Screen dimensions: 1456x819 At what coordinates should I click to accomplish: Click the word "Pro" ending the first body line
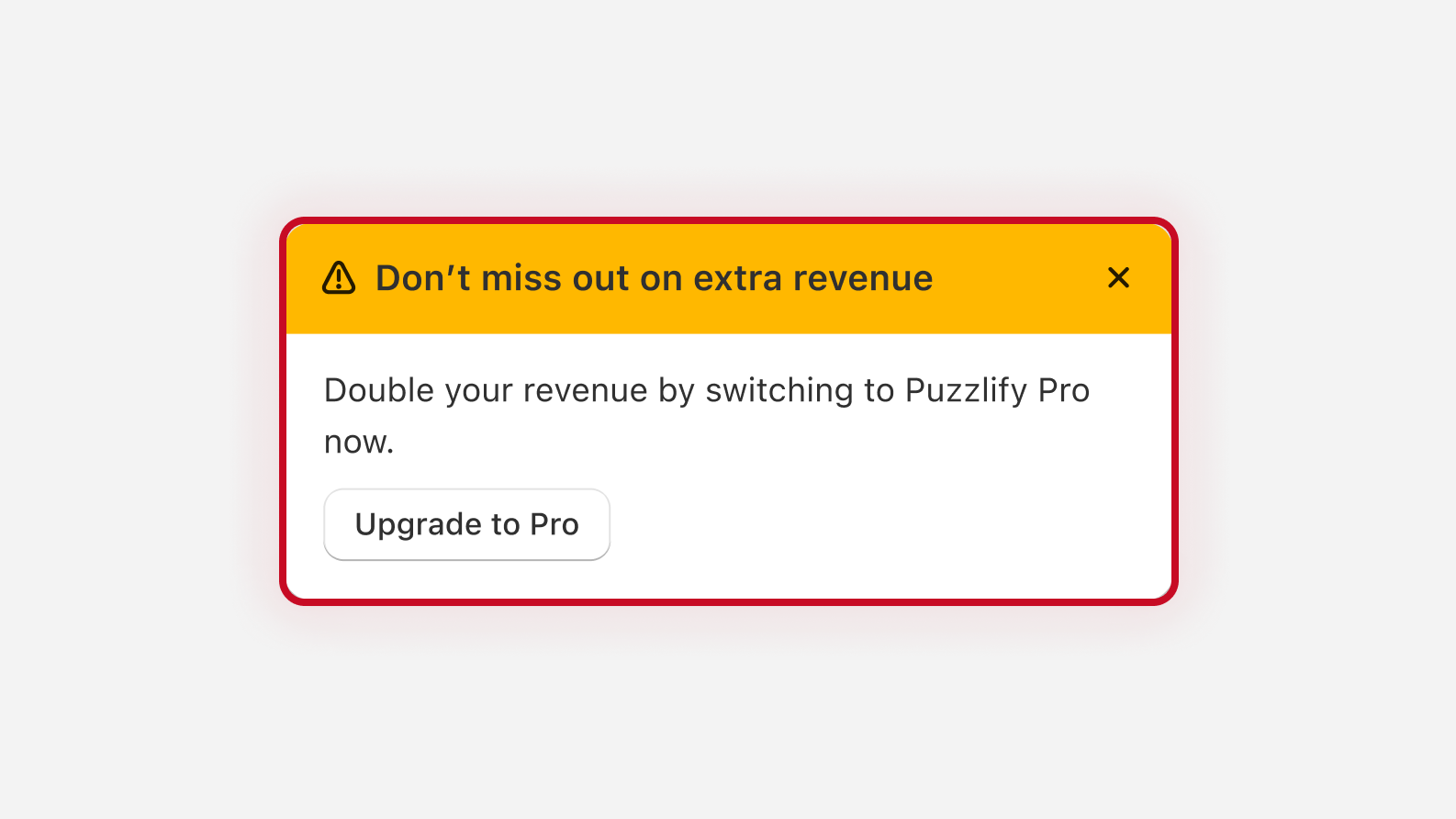point(1063,391)
